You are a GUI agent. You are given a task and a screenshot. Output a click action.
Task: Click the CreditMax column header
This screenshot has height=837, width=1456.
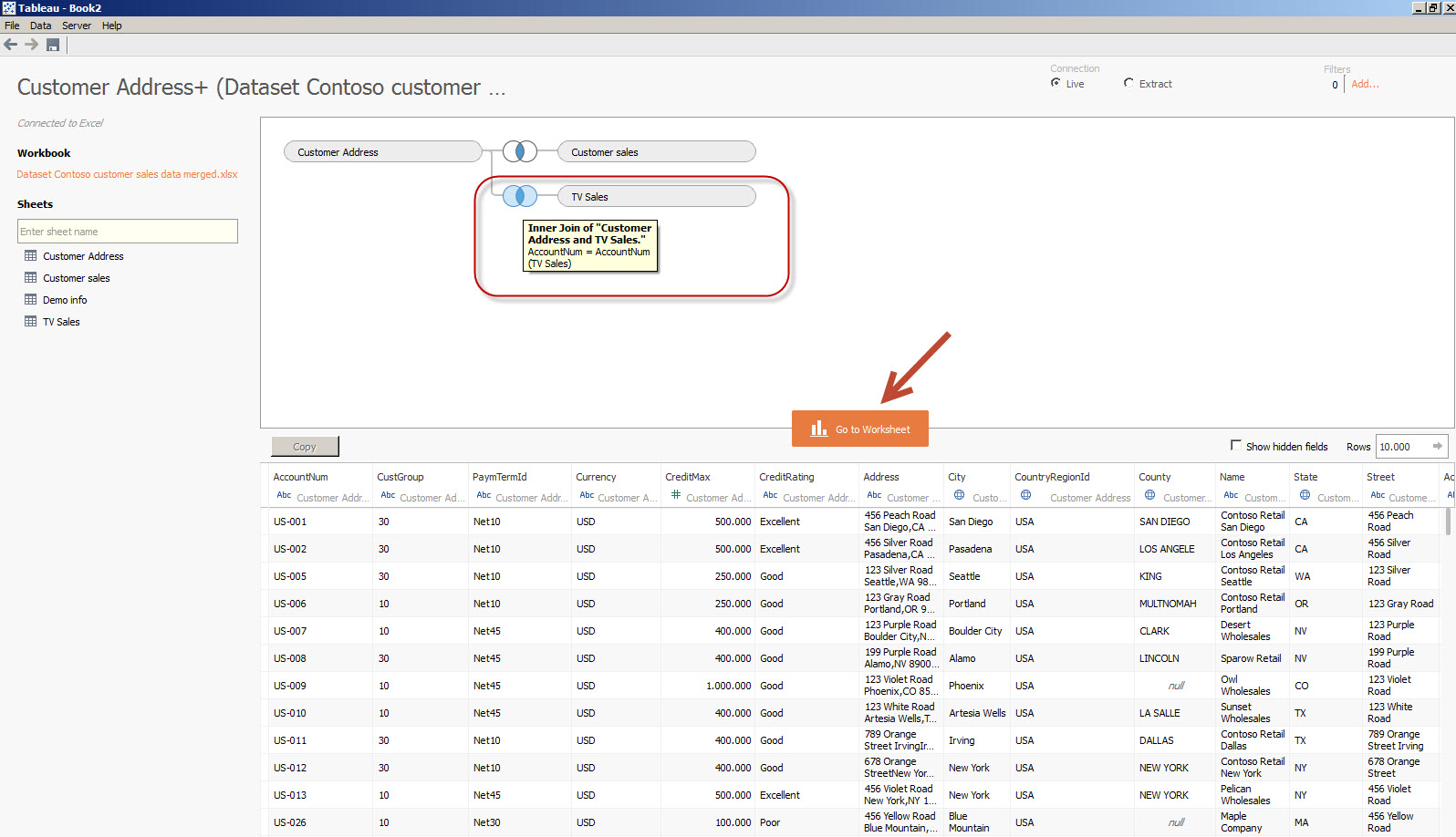tap(688, 477)
